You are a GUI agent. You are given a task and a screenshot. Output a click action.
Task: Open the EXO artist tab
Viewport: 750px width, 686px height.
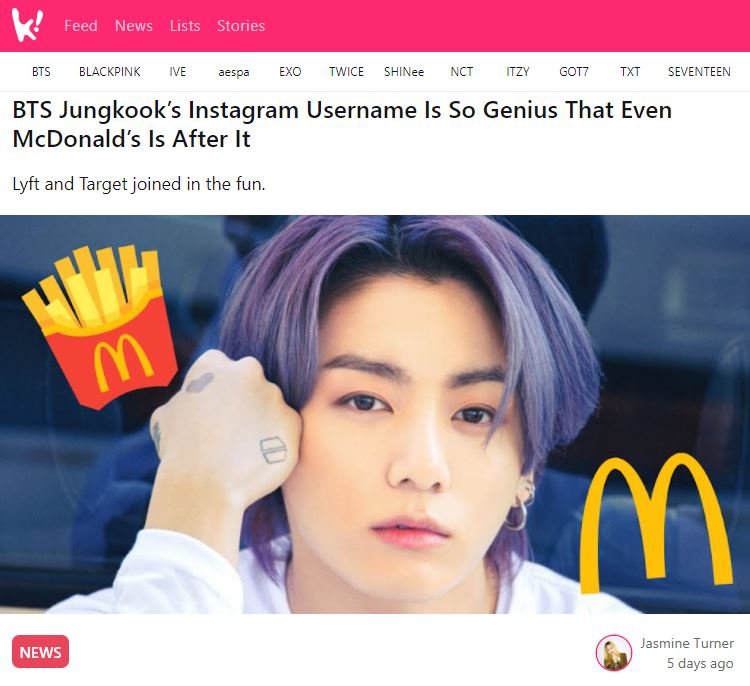[x=290, y=72]
